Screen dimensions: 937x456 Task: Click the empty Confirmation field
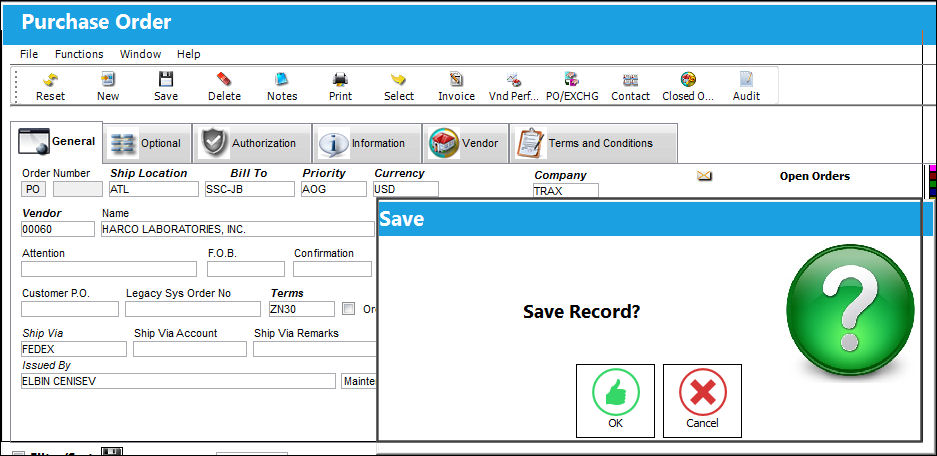coord(332,269)
